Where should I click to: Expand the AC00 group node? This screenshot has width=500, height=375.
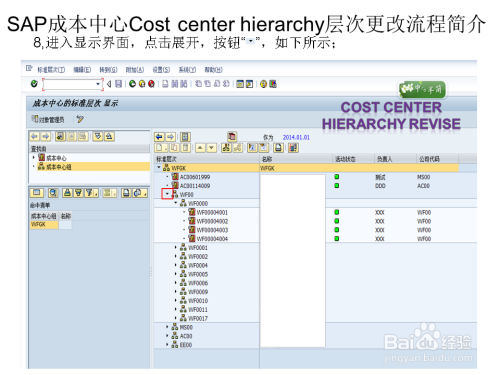(x=167, y=336)
